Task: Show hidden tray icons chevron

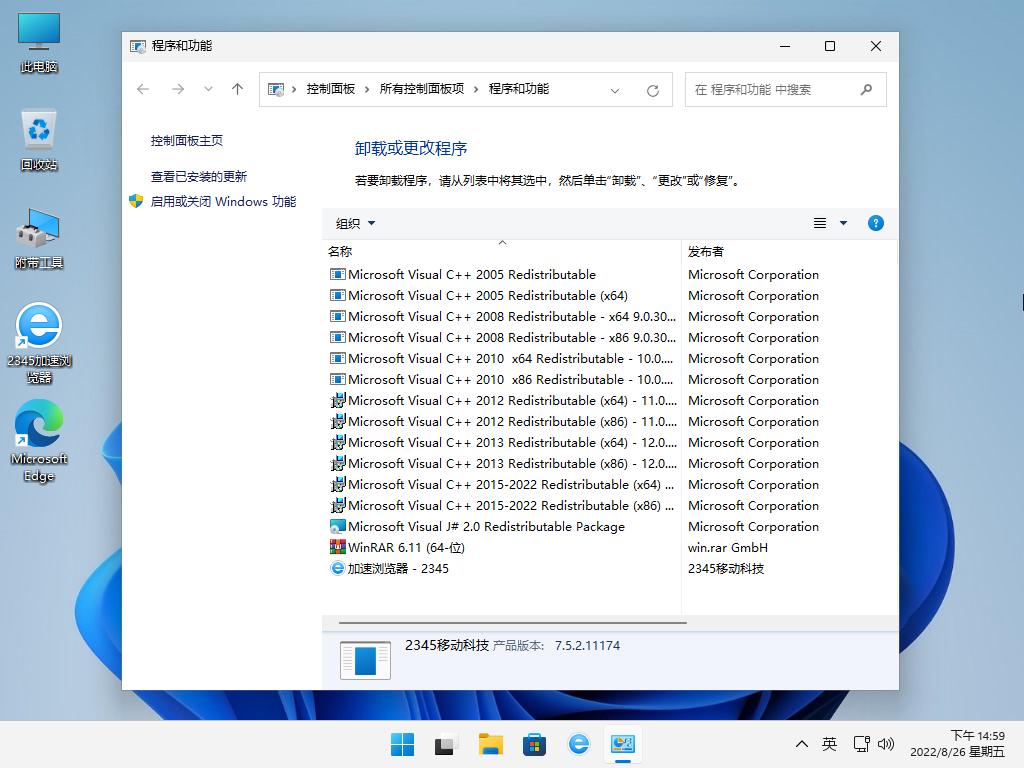Action: [801, 744]
